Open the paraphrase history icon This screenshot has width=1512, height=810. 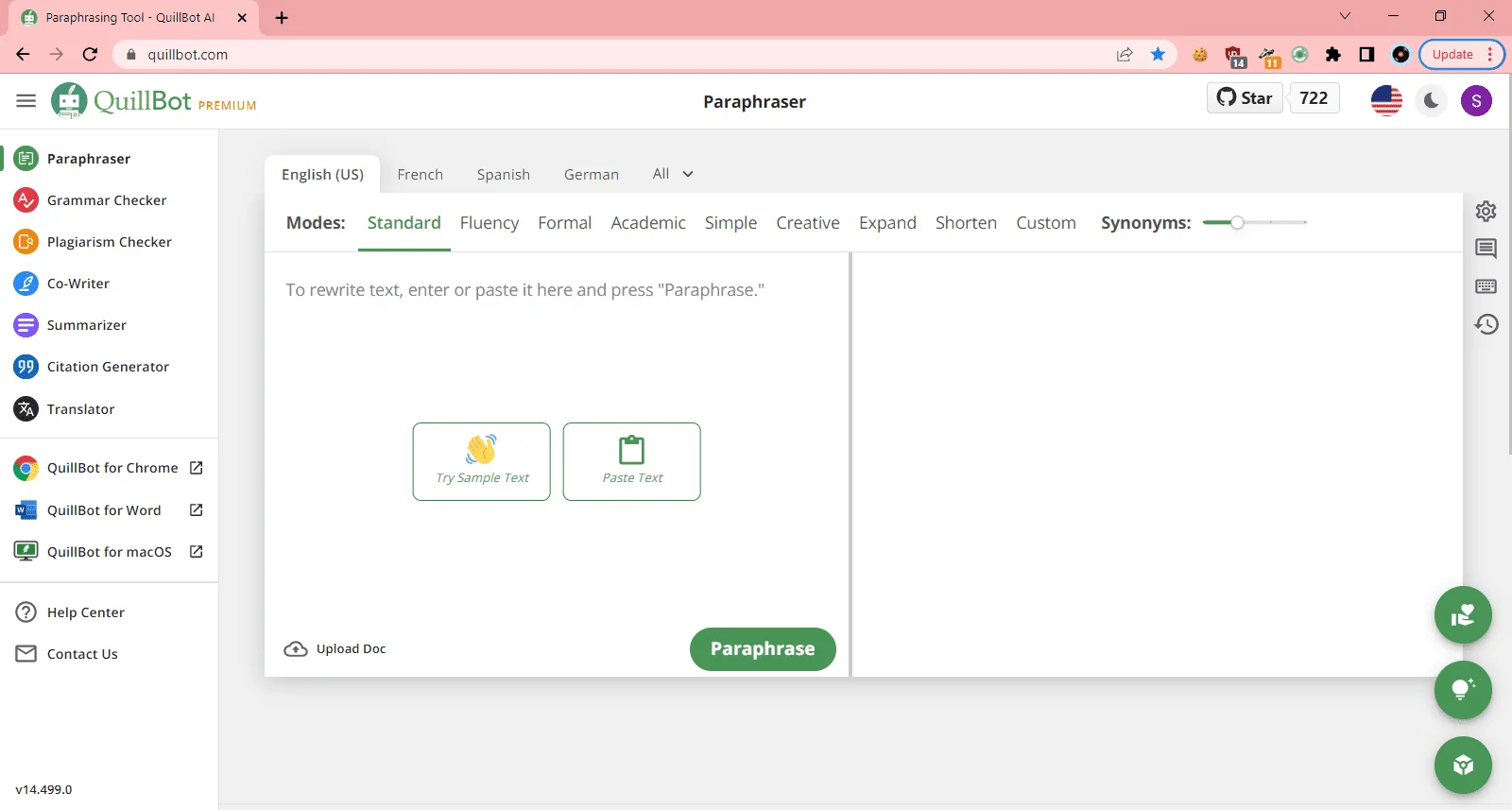pos(1486,324)
